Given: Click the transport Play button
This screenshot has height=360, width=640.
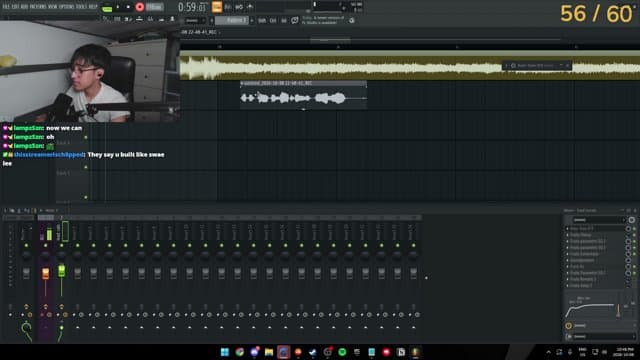Looking at the screenshot, I should 118,7.
